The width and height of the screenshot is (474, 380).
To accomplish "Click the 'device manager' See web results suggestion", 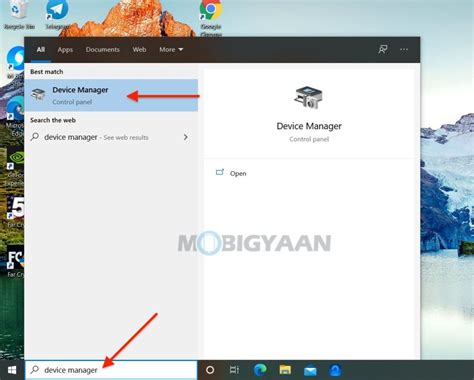I will click(111, 137).
